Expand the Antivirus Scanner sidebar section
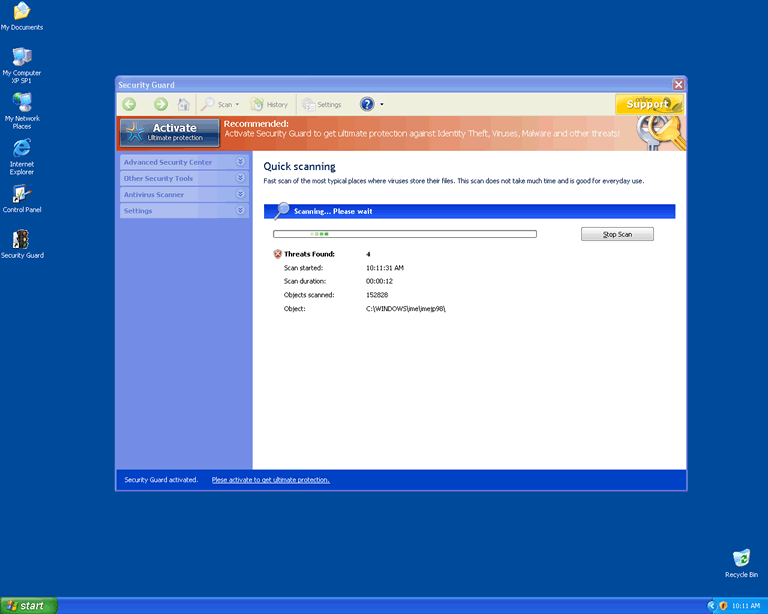 [183, 194]
